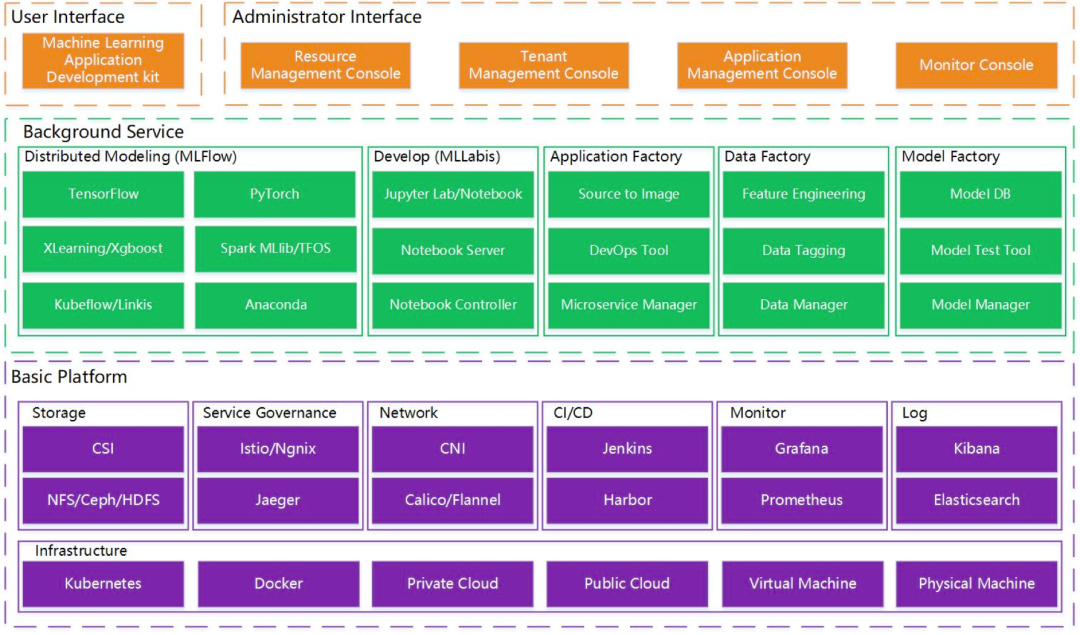The height and width of the screenshot is (635, 1080).
Task: Click the Istio/Ngnix block
Action: [278, 449]
